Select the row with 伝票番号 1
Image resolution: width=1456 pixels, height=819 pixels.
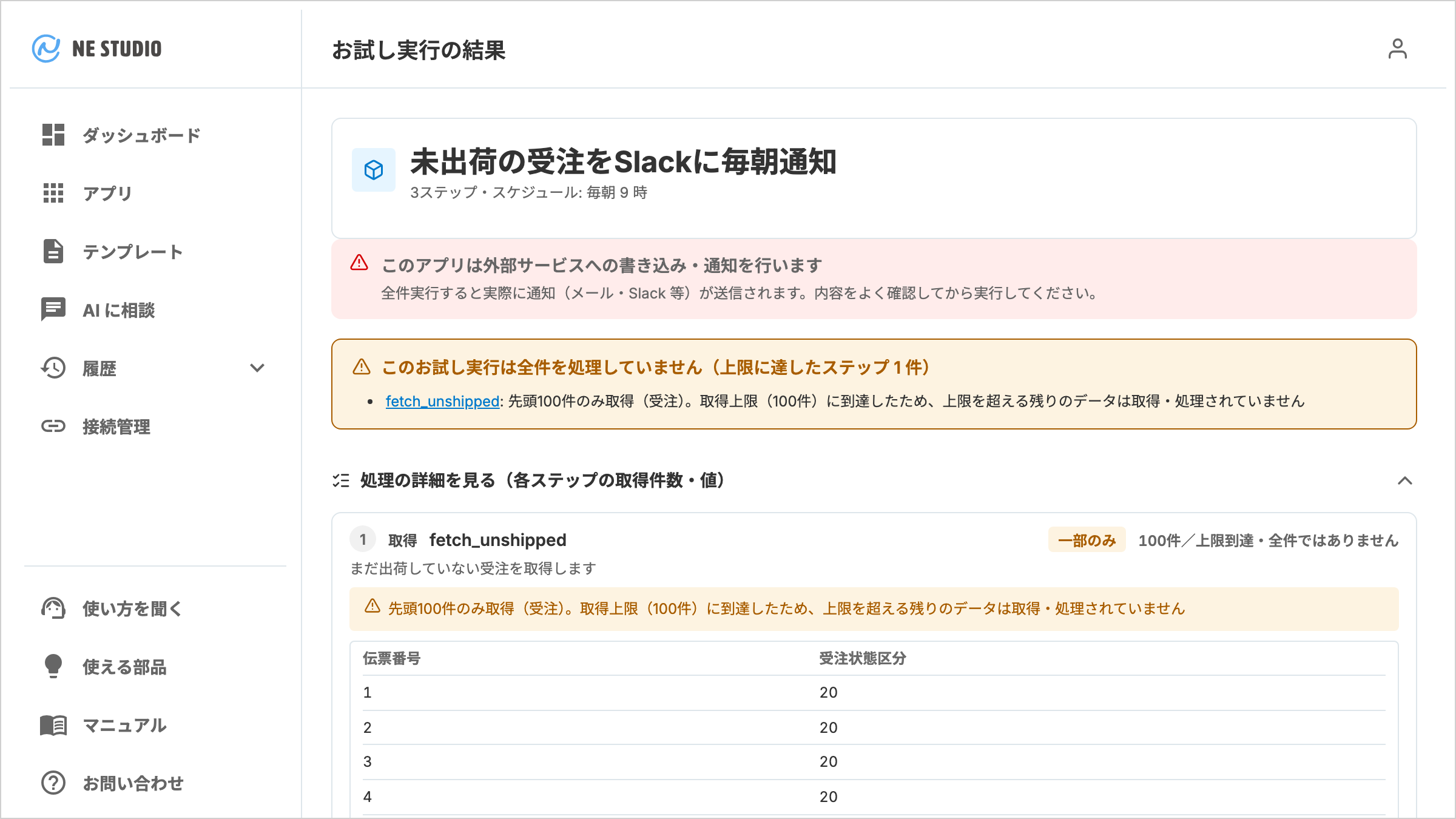tap(874, 692)
